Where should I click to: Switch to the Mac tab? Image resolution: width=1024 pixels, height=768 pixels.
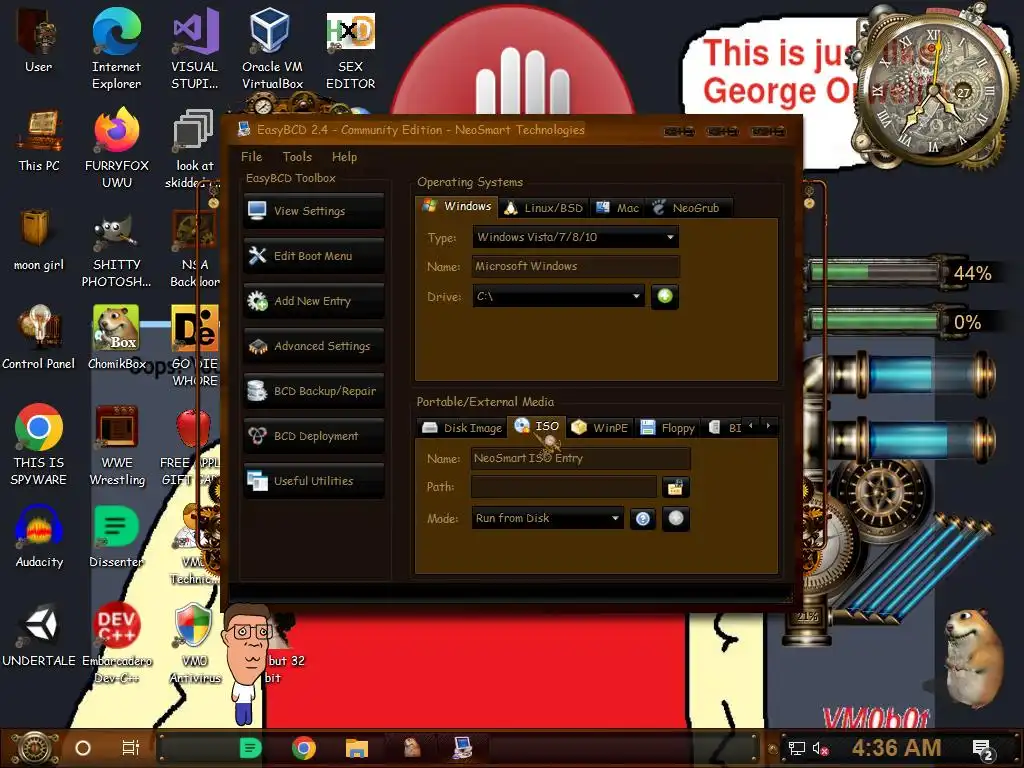click(618, 208)
